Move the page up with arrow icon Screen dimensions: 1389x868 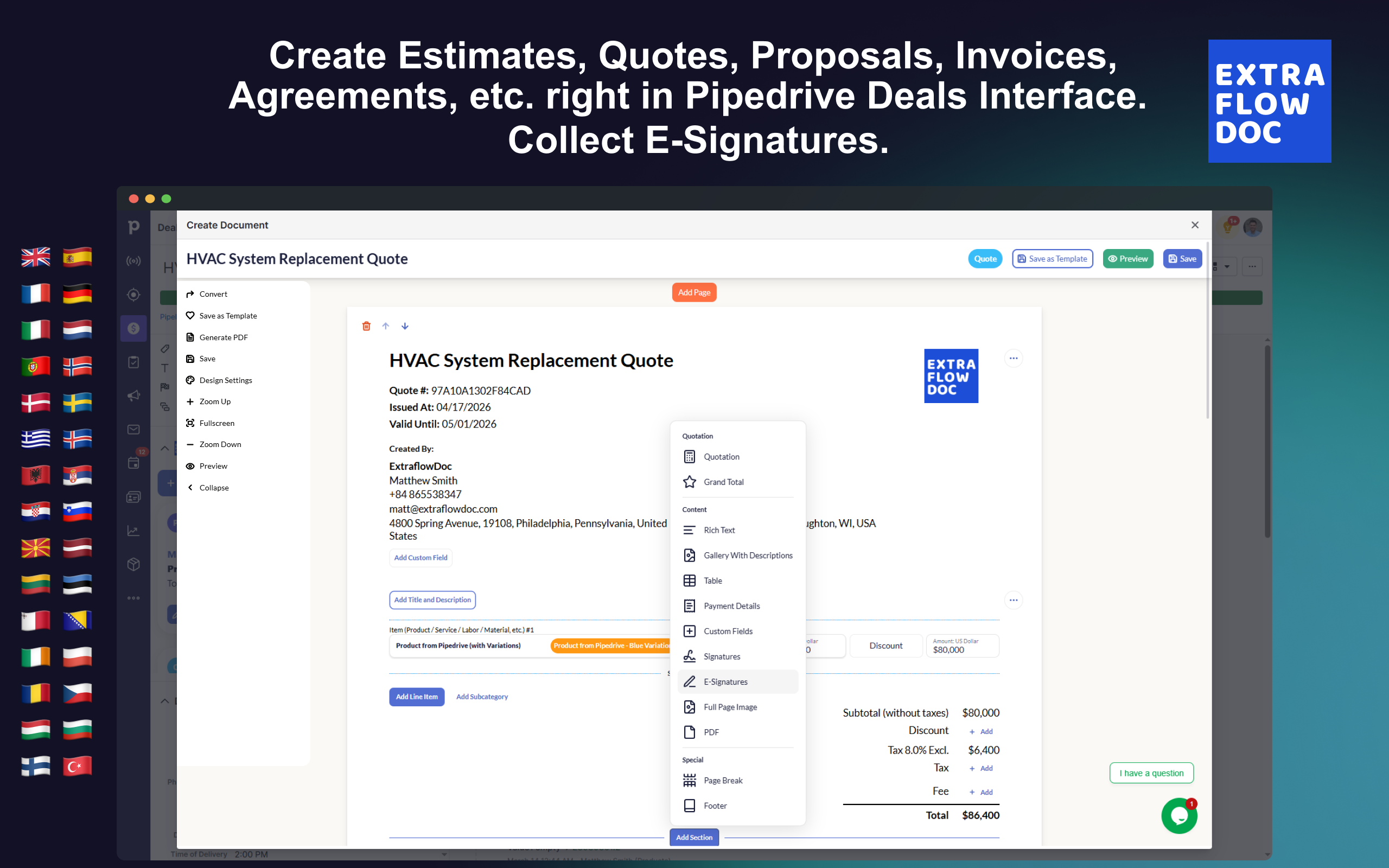coord(386,325)
